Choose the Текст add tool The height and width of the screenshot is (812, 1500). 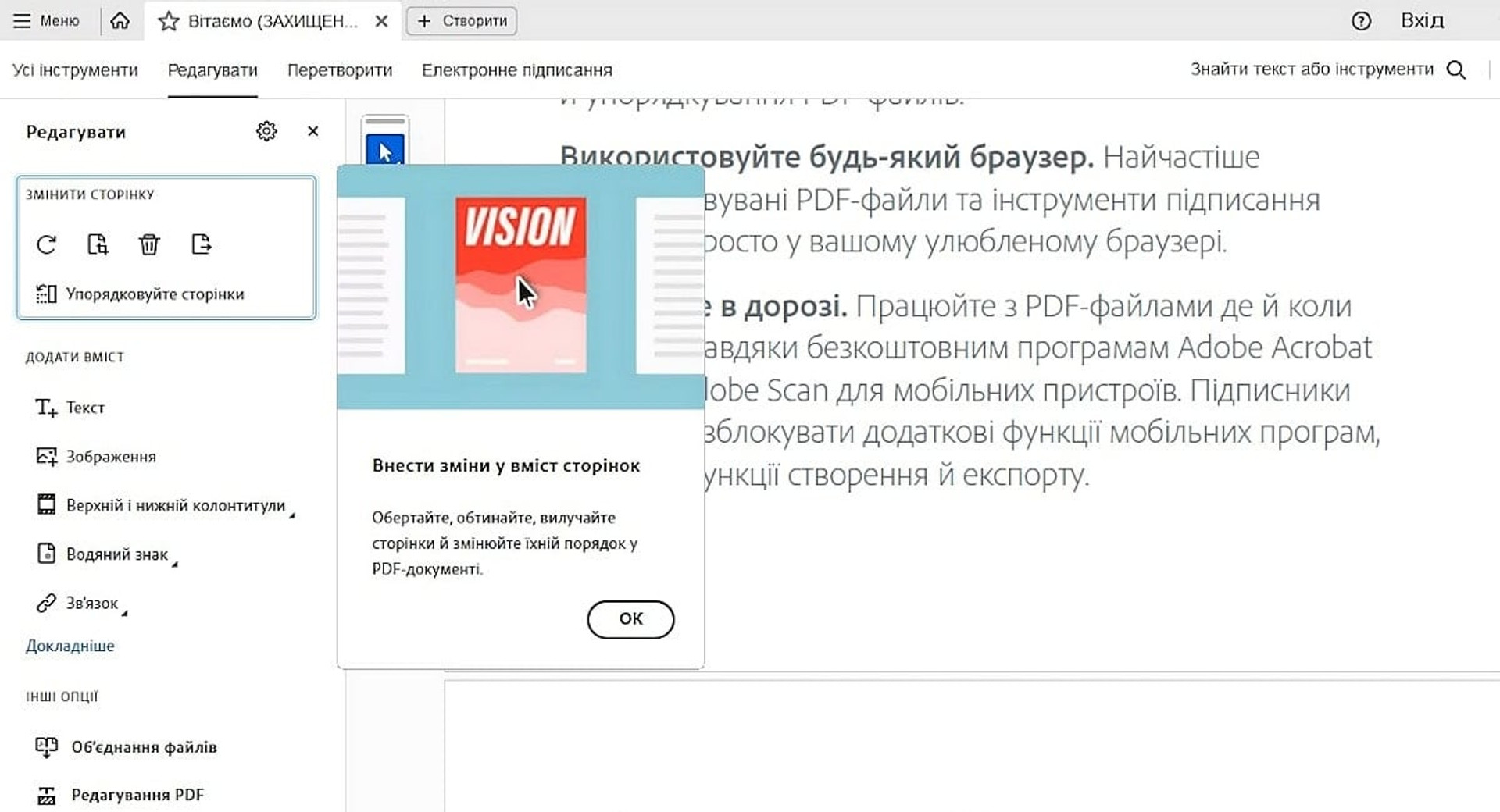click(x=70, y=408)
